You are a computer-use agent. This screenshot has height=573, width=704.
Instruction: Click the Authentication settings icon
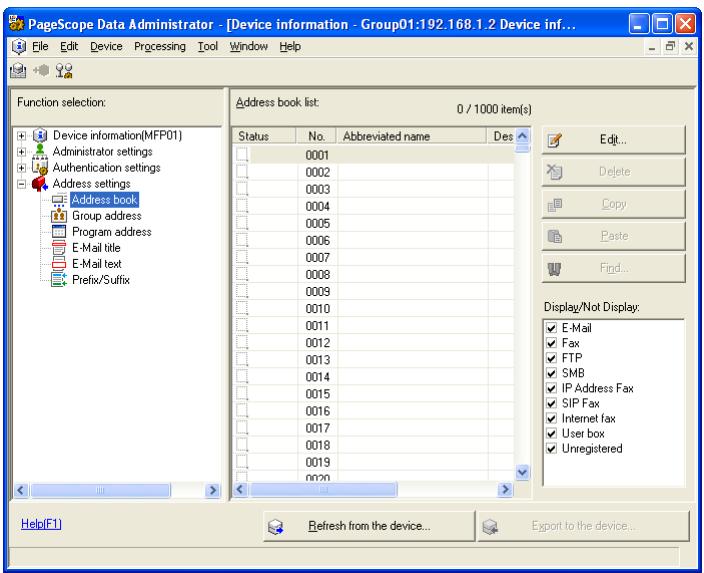click(x=40, y=167)
